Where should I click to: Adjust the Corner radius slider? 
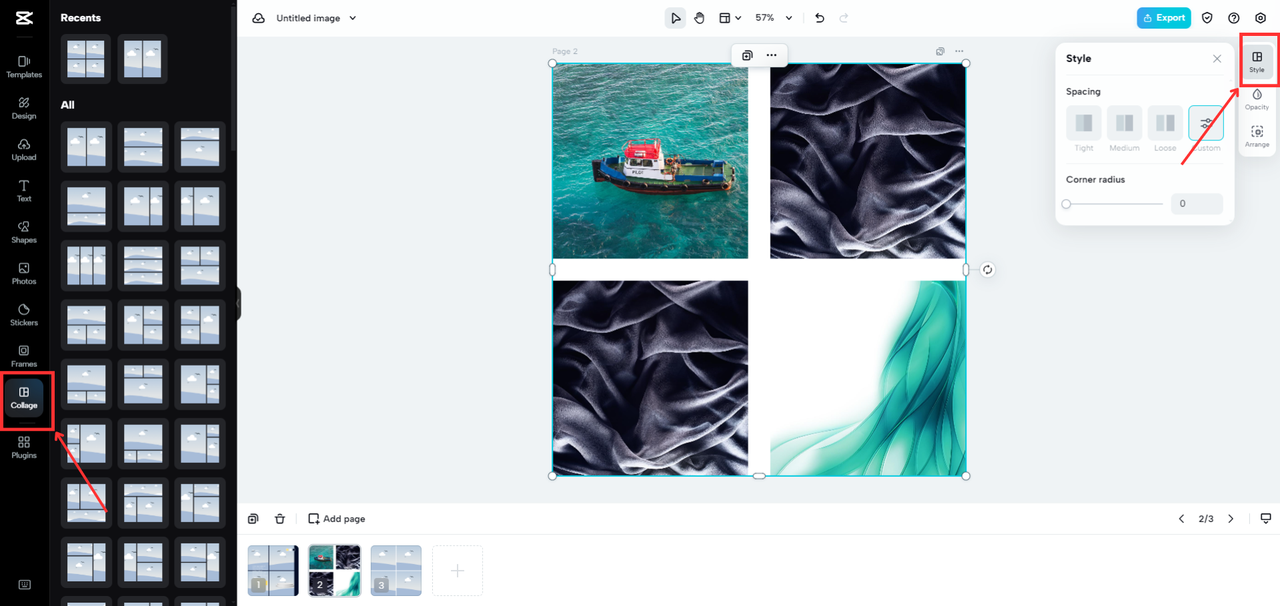pyautogui.click(x=1114, y=204)
